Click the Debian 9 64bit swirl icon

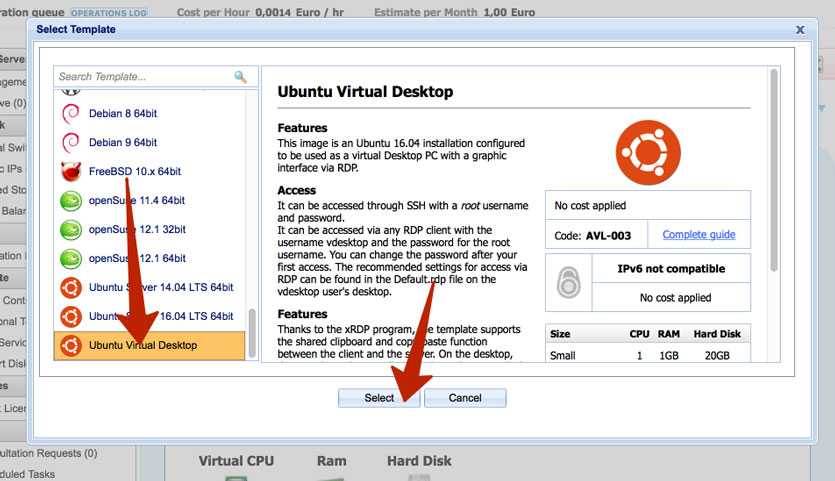click(70, 142)
